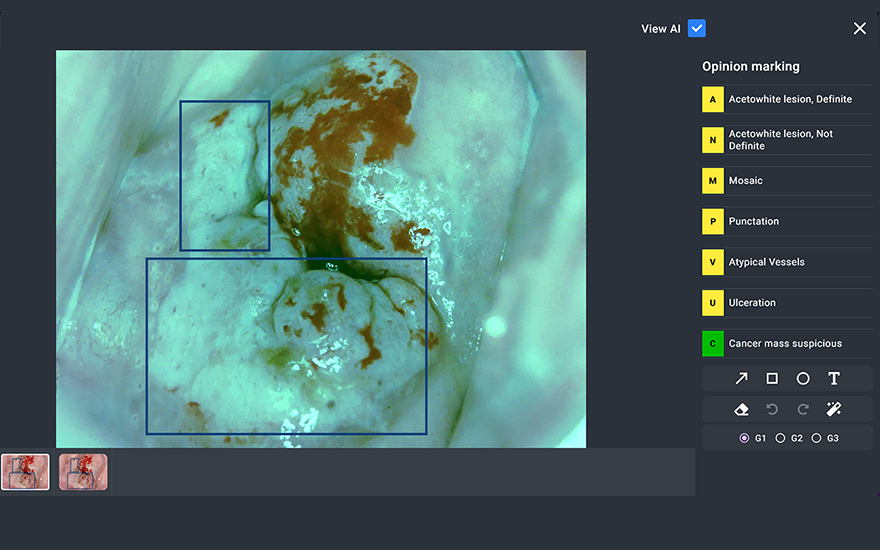Screen dimensions: 880x550
Task: Select the rectangle drawing tool
Action: pyautogui.click(x=772, y=379)
